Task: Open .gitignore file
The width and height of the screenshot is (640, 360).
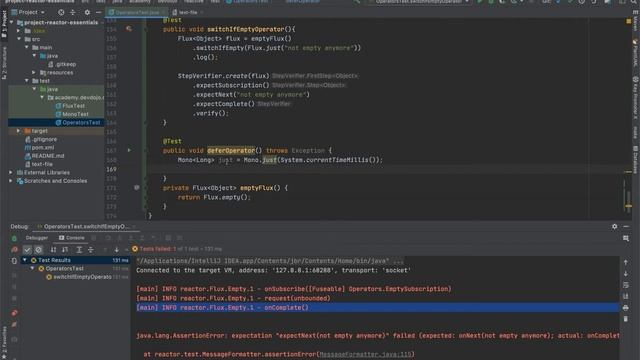Action: tap(41, 139)
